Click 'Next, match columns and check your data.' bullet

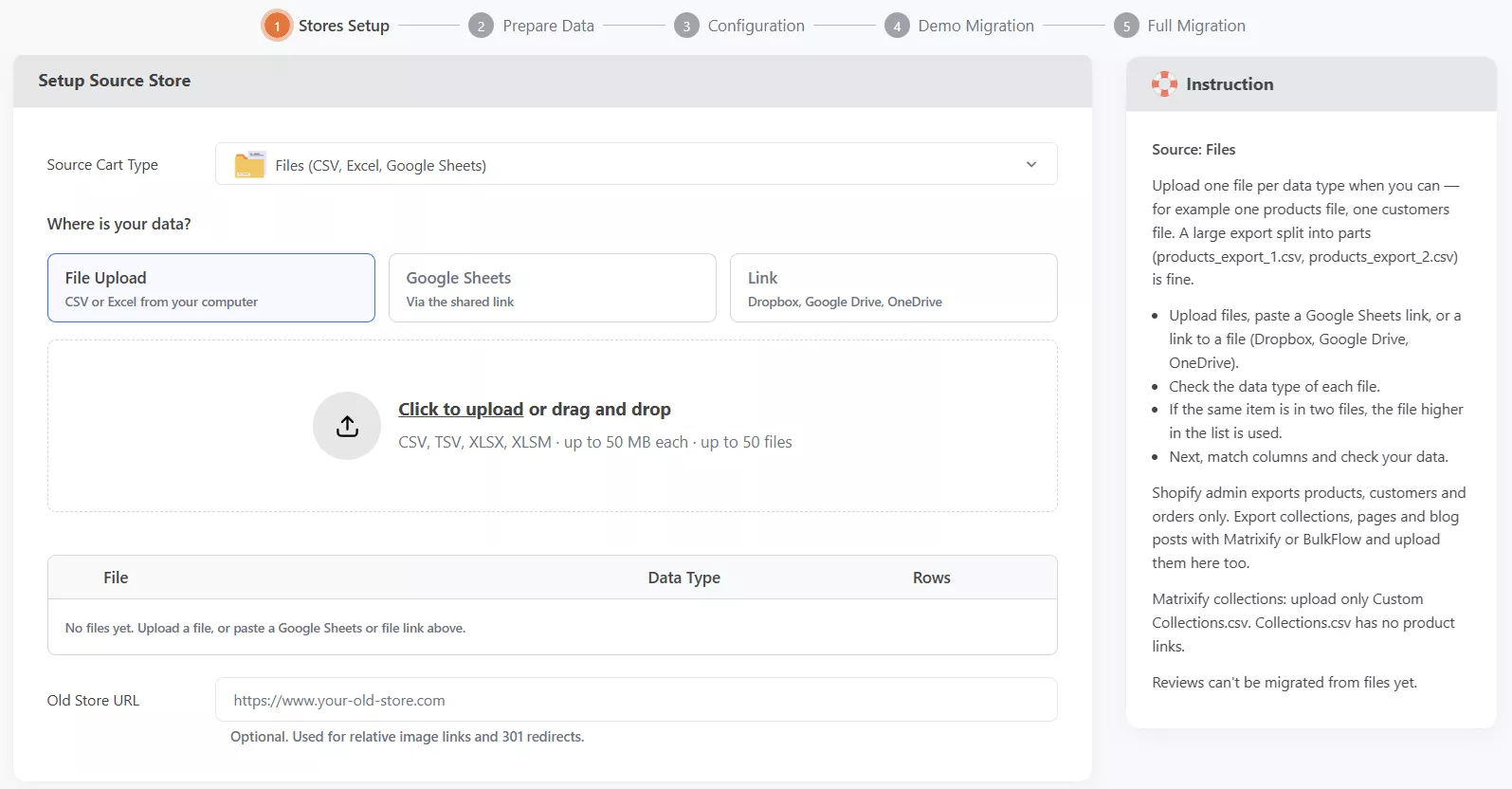coord(1309,456)
